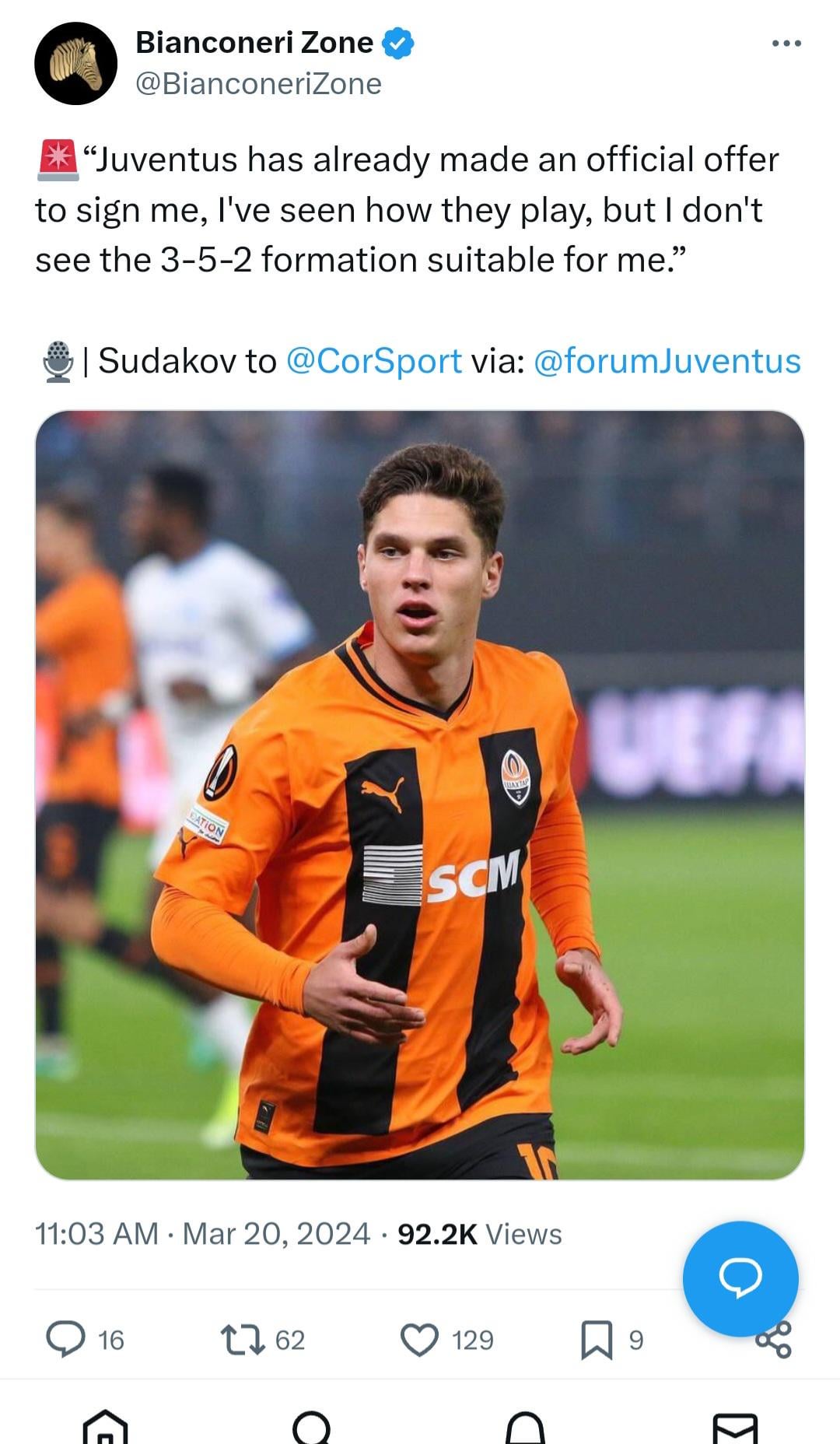Open the Search tab
The width and height of the screenshot is (840, 1444).
[313, 1427]
